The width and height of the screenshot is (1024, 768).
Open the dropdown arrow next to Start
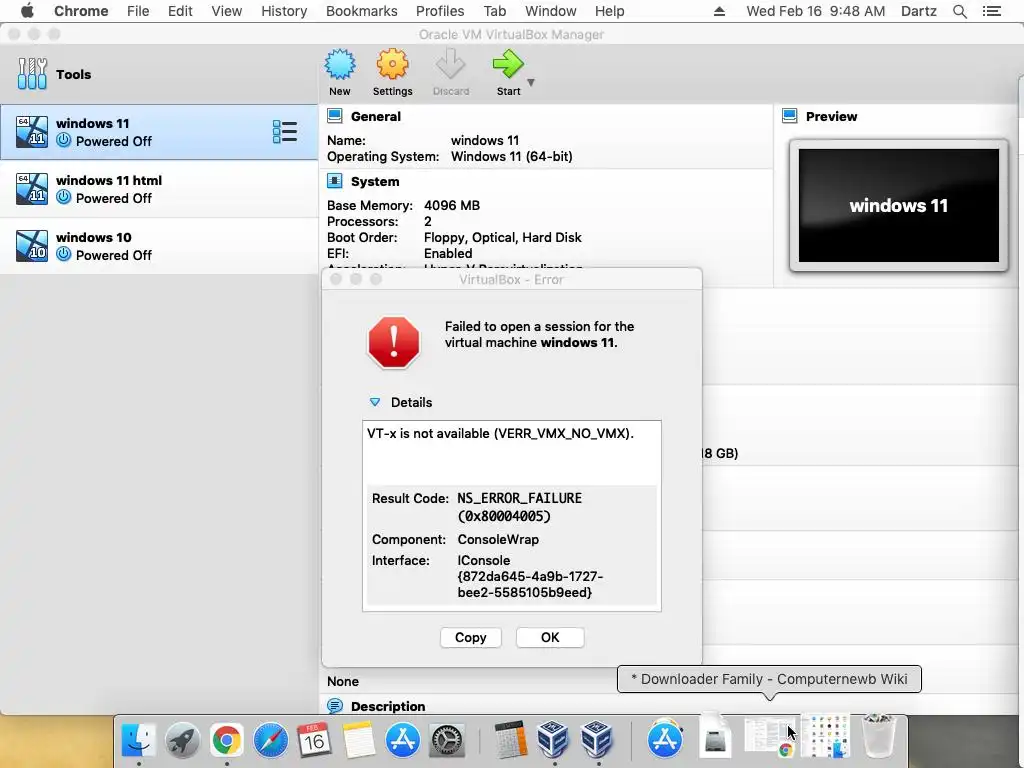(531, 82)
